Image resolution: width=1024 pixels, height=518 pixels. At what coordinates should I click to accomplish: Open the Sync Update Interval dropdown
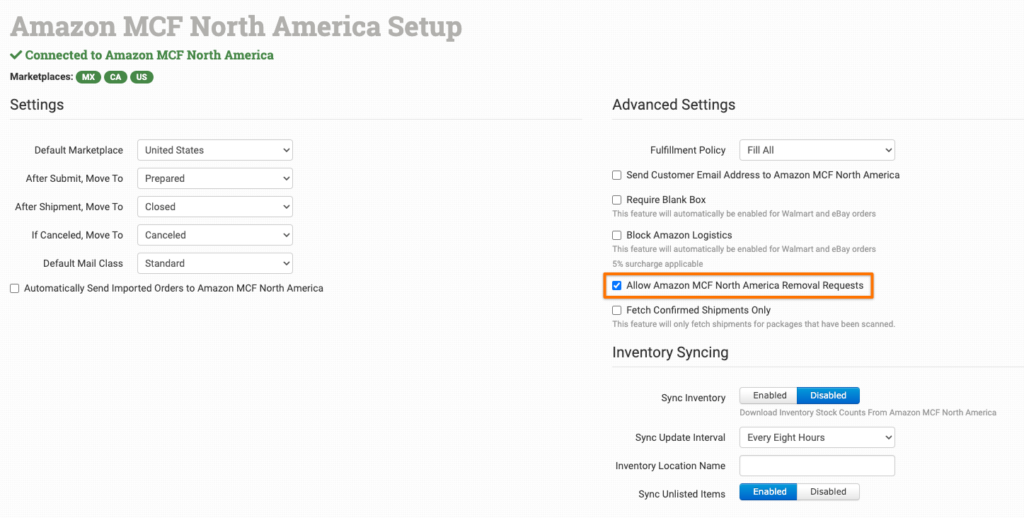click(817, 437)
